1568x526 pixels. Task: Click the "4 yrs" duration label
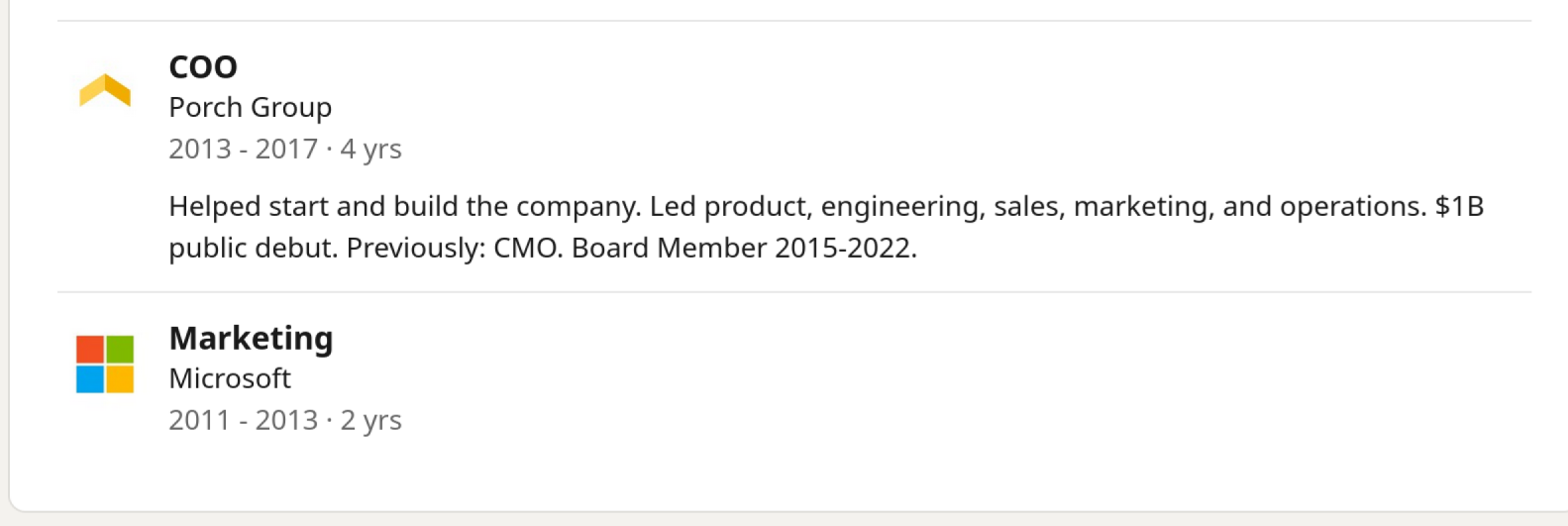371,149
